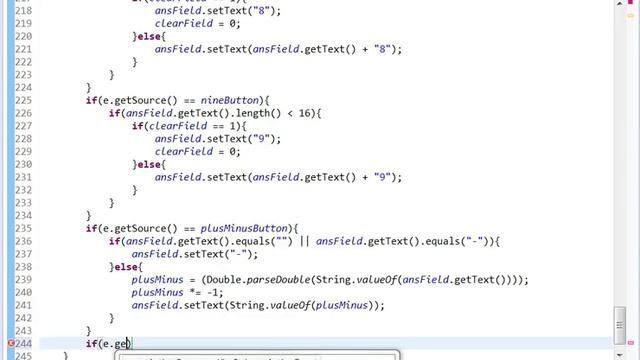Image resolution: width=640 pixels, height=360 pixels.
Task: Click line number 230 in the gutter
Action: click(23, 164)
